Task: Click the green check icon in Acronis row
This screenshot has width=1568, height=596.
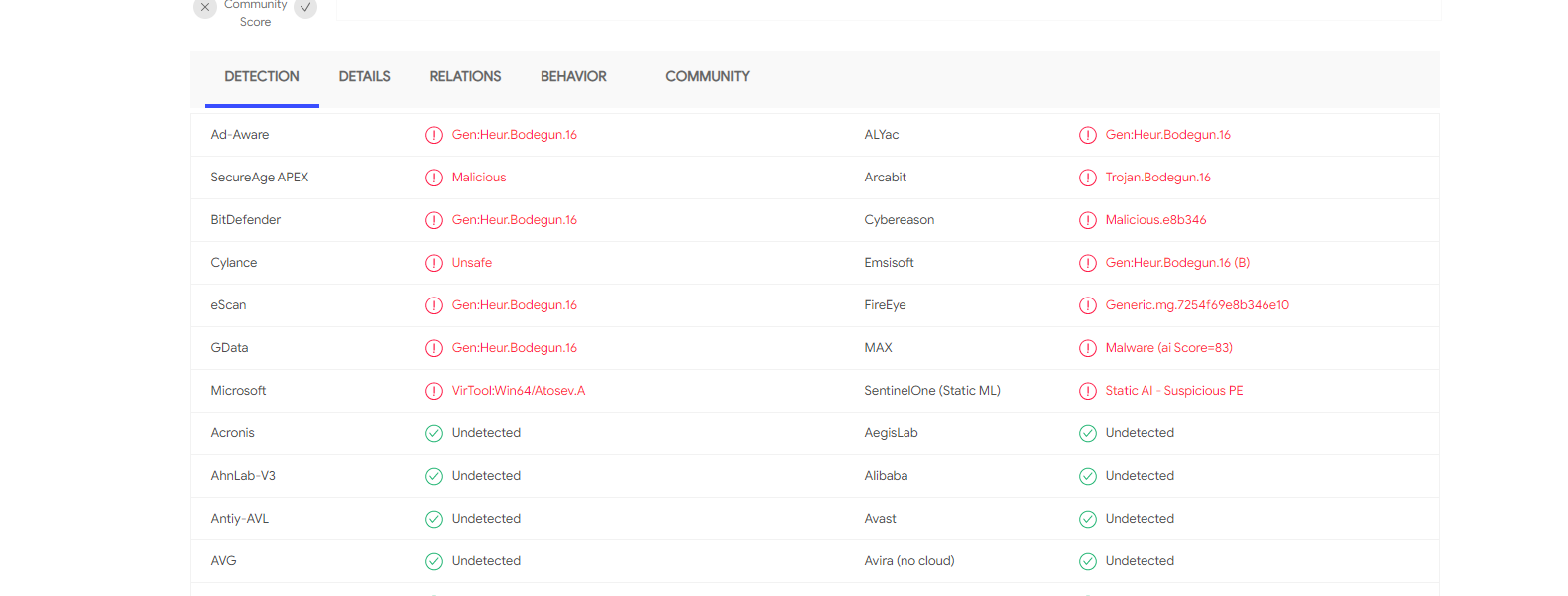Action: point(434,433)
